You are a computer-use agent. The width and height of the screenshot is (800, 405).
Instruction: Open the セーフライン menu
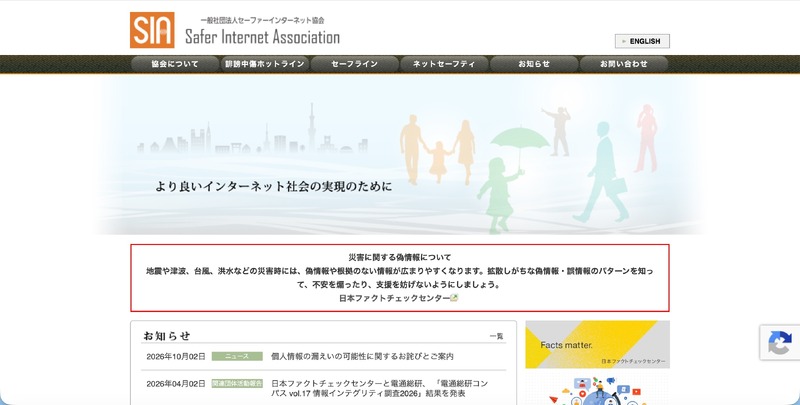click(355, 64)
